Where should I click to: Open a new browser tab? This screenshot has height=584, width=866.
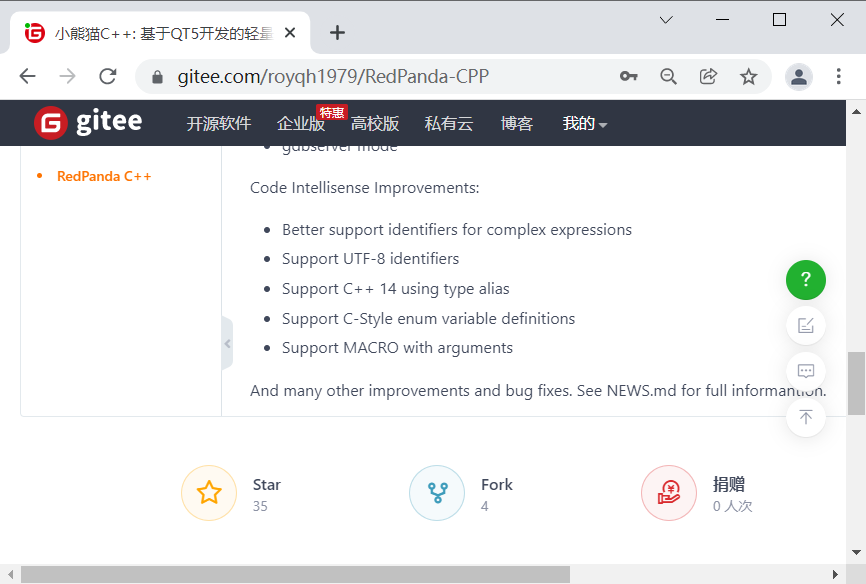tap(337, 33)
